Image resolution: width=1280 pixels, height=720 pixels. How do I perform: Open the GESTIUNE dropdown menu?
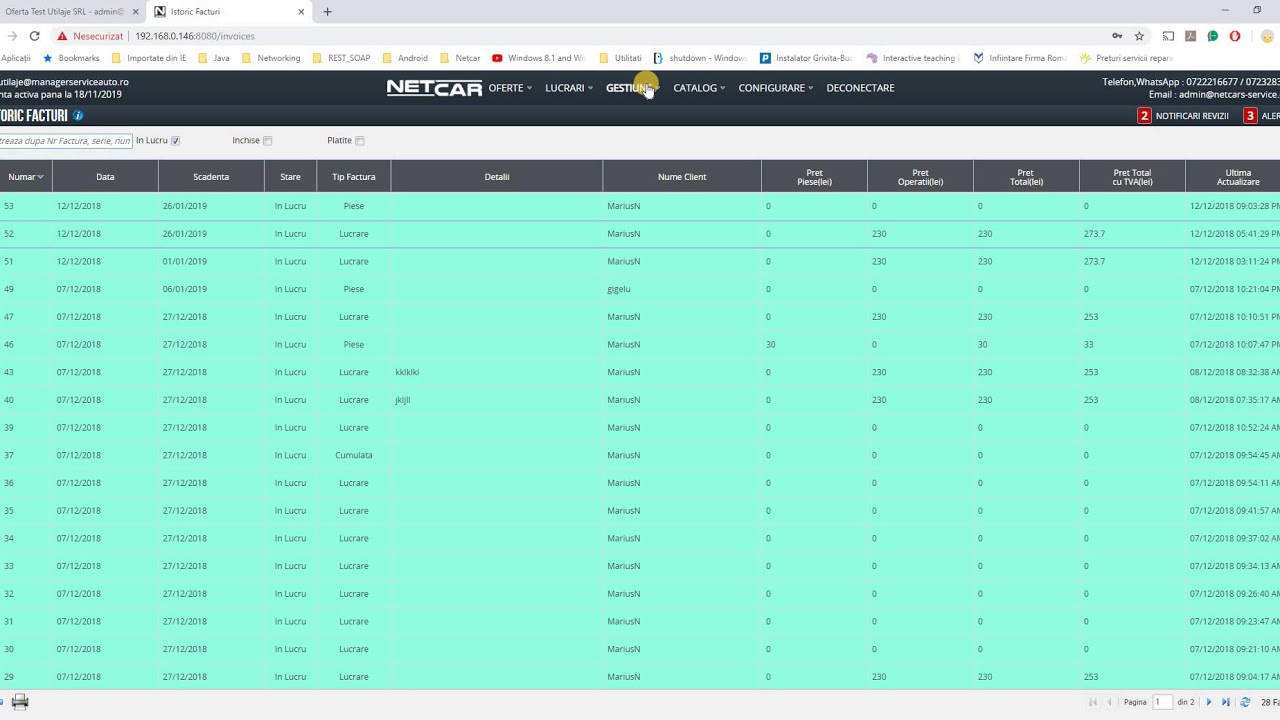pyautogui.click(x=632, y=88)
